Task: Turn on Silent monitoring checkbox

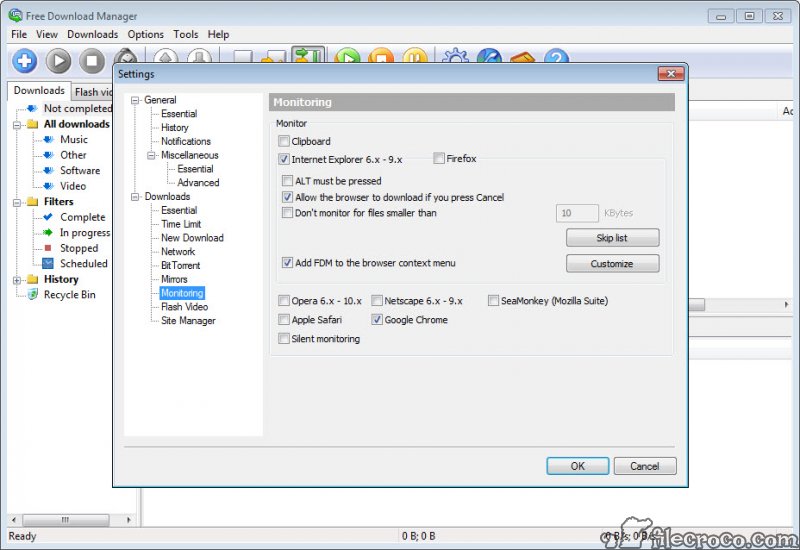Action: 284,338
